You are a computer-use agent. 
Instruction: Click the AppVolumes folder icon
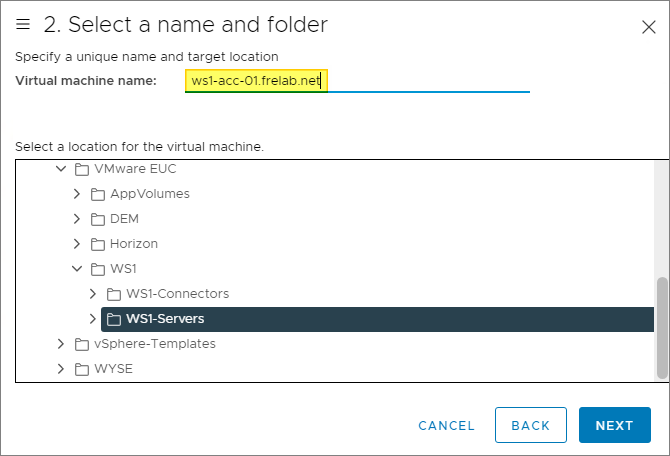tap(98, 194)
